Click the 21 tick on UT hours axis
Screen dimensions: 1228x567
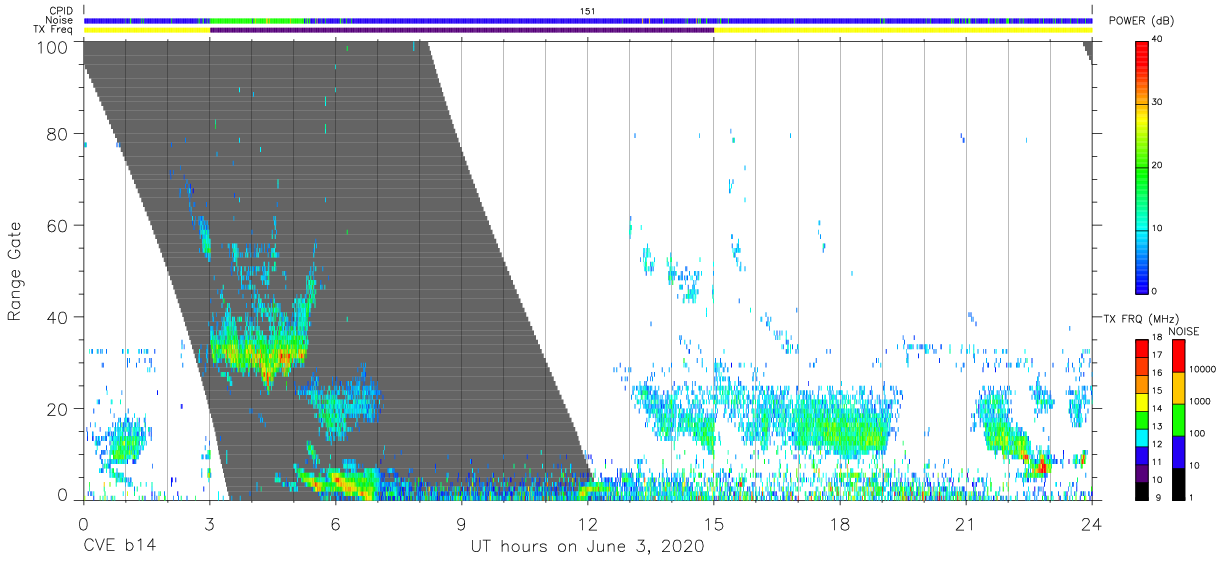coord(966,524)
